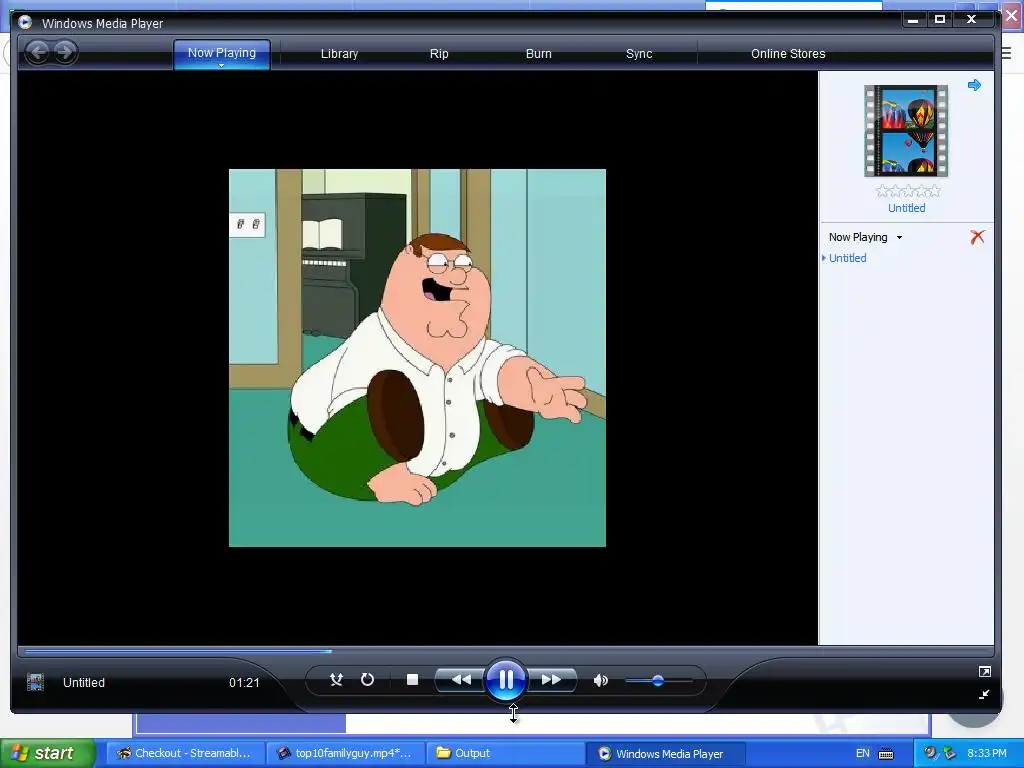The image size is (1024, 768).
Task: Clear the list pane with the red X
Action: pyautogui.click(x=977, y=237)
